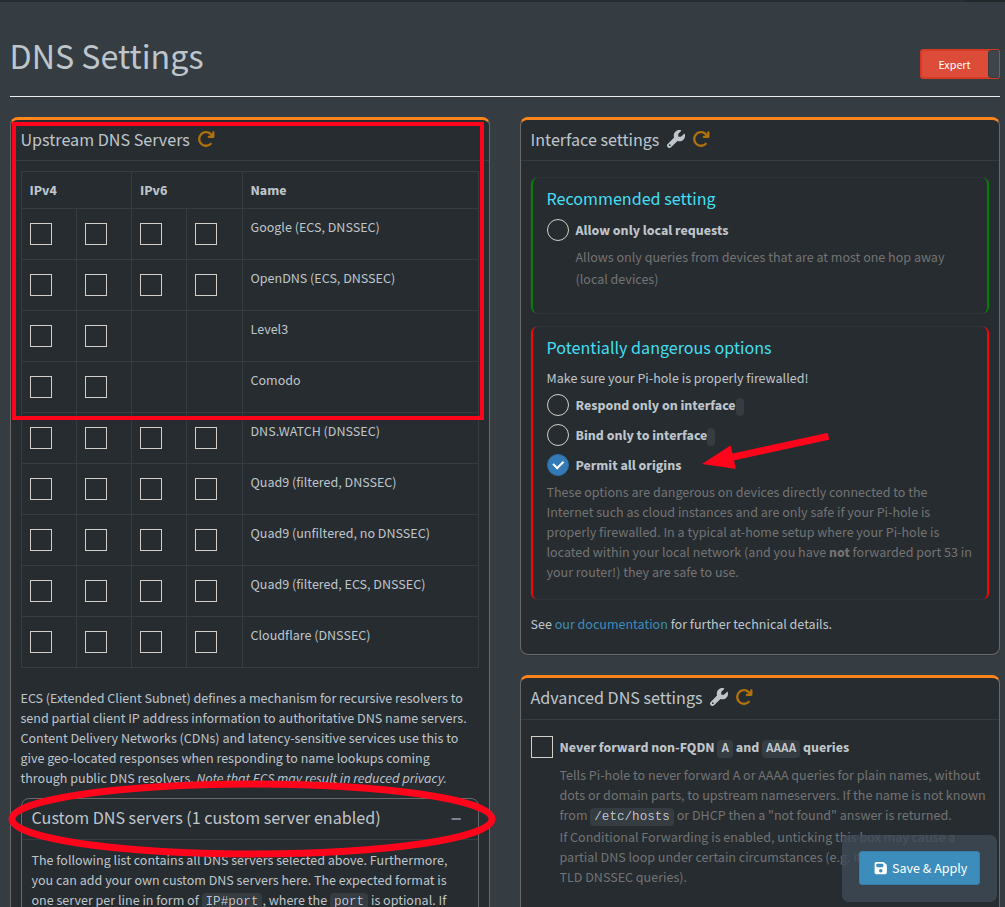1005x907 pixels.
Task: Click the Save & Apply button
Action: pos(918,868)
